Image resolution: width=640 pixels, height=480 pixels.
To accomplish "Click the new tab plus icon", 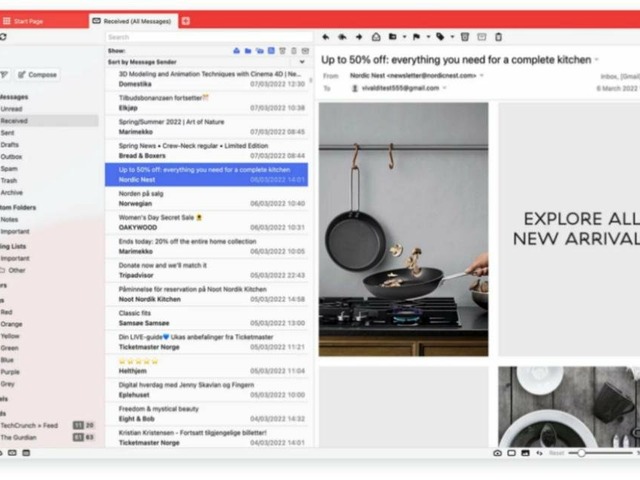I will tap(186, 21).
